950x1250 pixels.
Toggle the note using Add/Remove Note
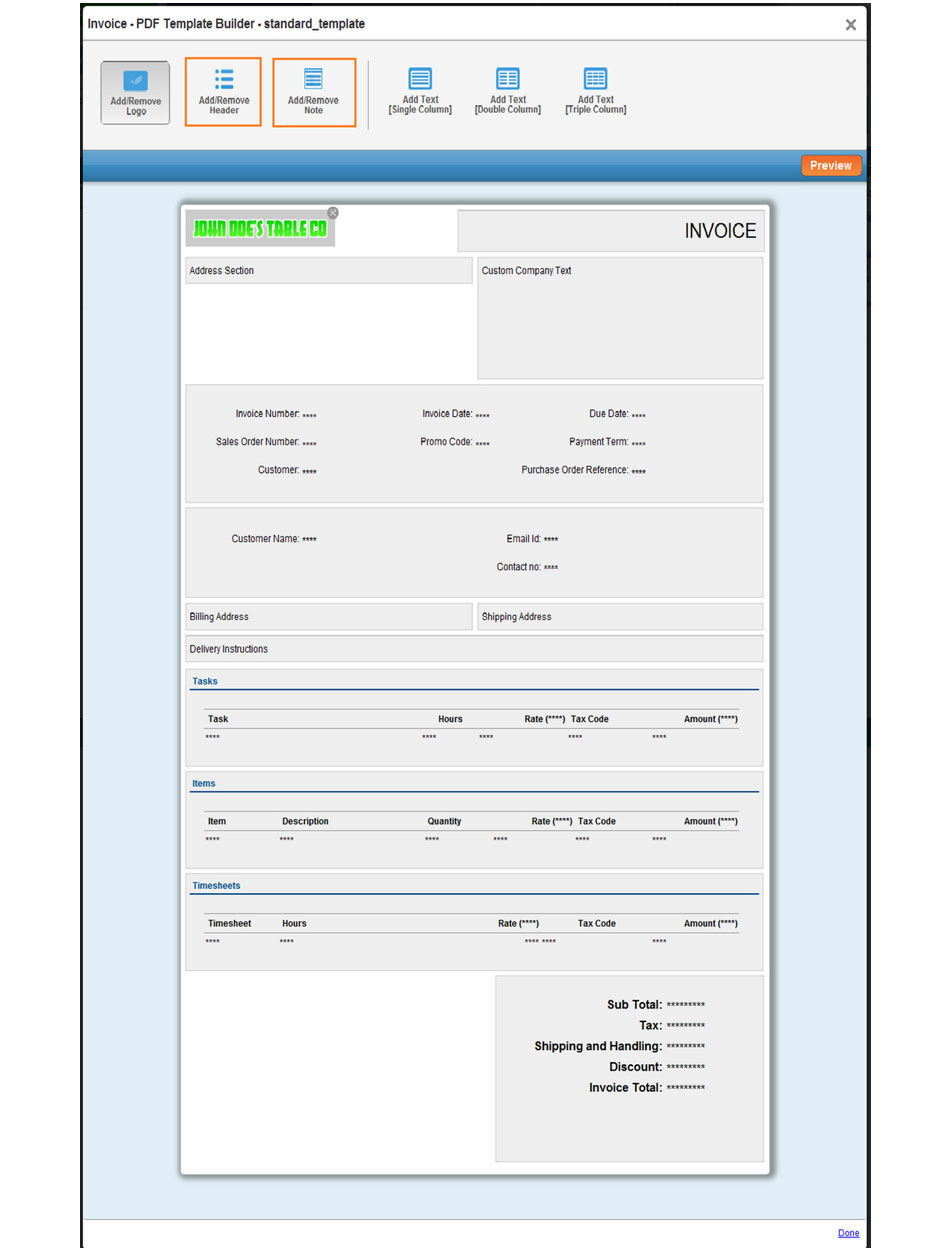click(x=313, y=91)
